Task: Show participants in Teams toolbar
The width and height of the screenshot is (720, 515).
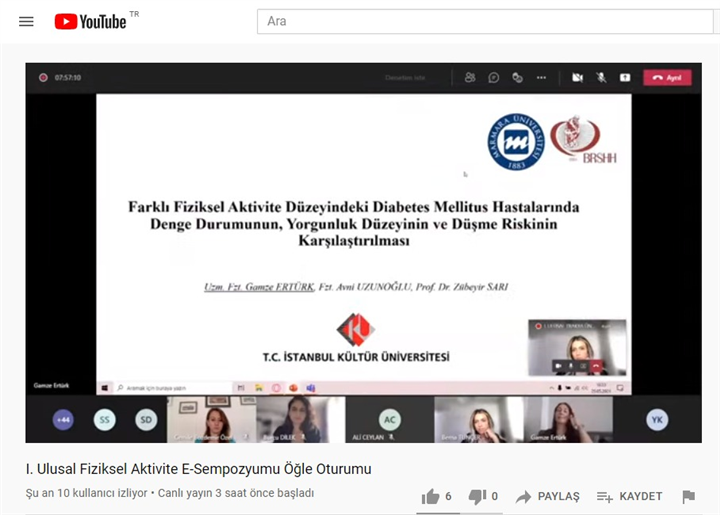Action: click(470, 77)
